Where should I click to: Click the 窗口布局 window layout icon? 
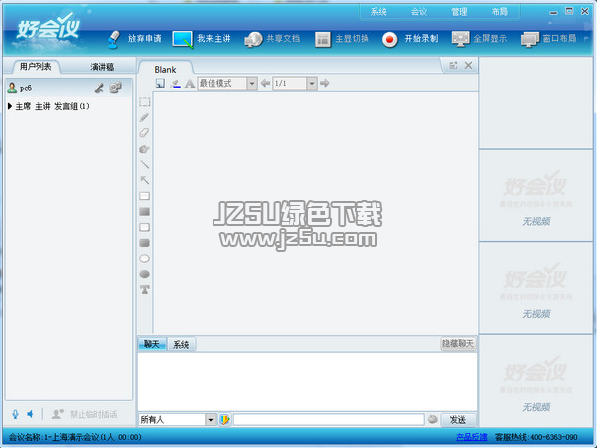[x=530, y=39]
